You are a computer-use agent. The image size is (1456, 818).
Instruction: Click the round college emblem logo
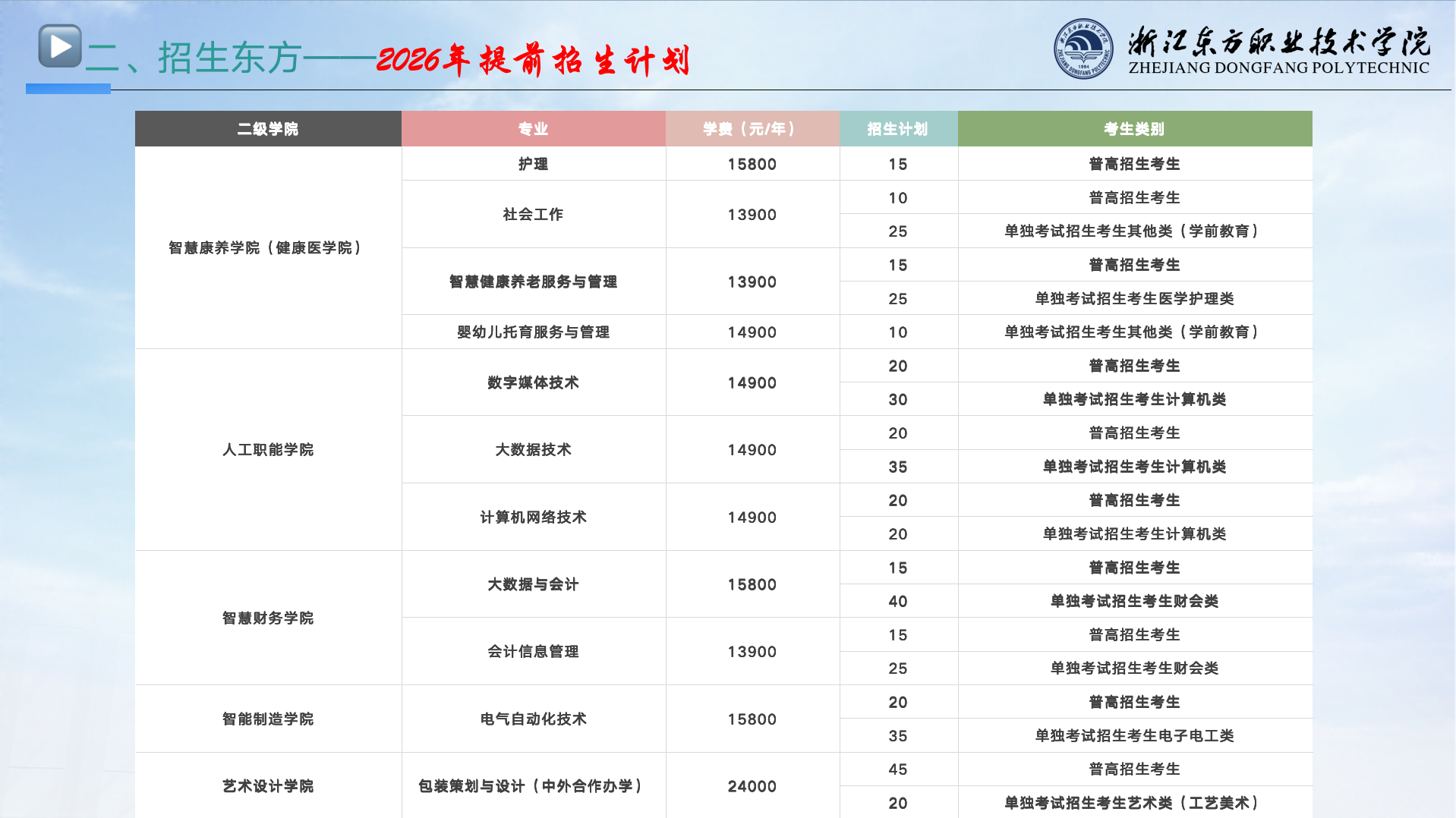tap(1083, 49)
